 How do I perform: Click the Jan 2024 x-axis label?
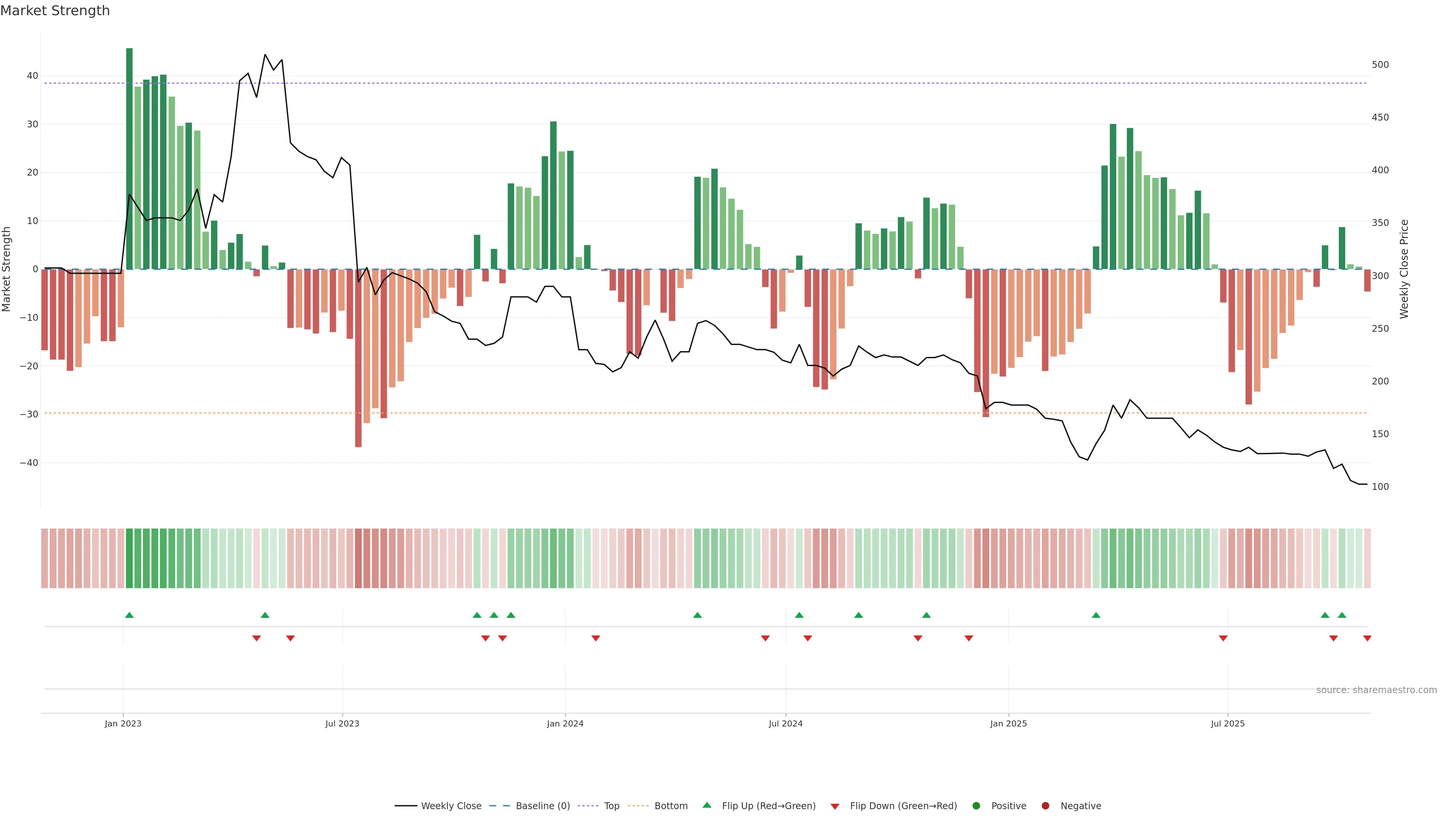(565, 723)
